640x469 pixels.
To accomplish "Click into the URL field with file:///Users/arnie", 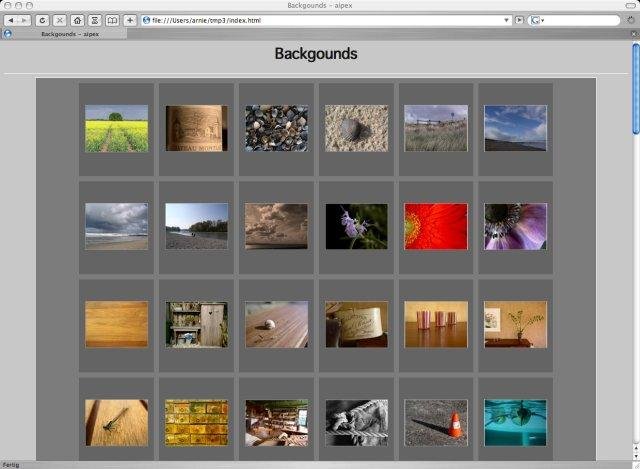I will [327, 20].
